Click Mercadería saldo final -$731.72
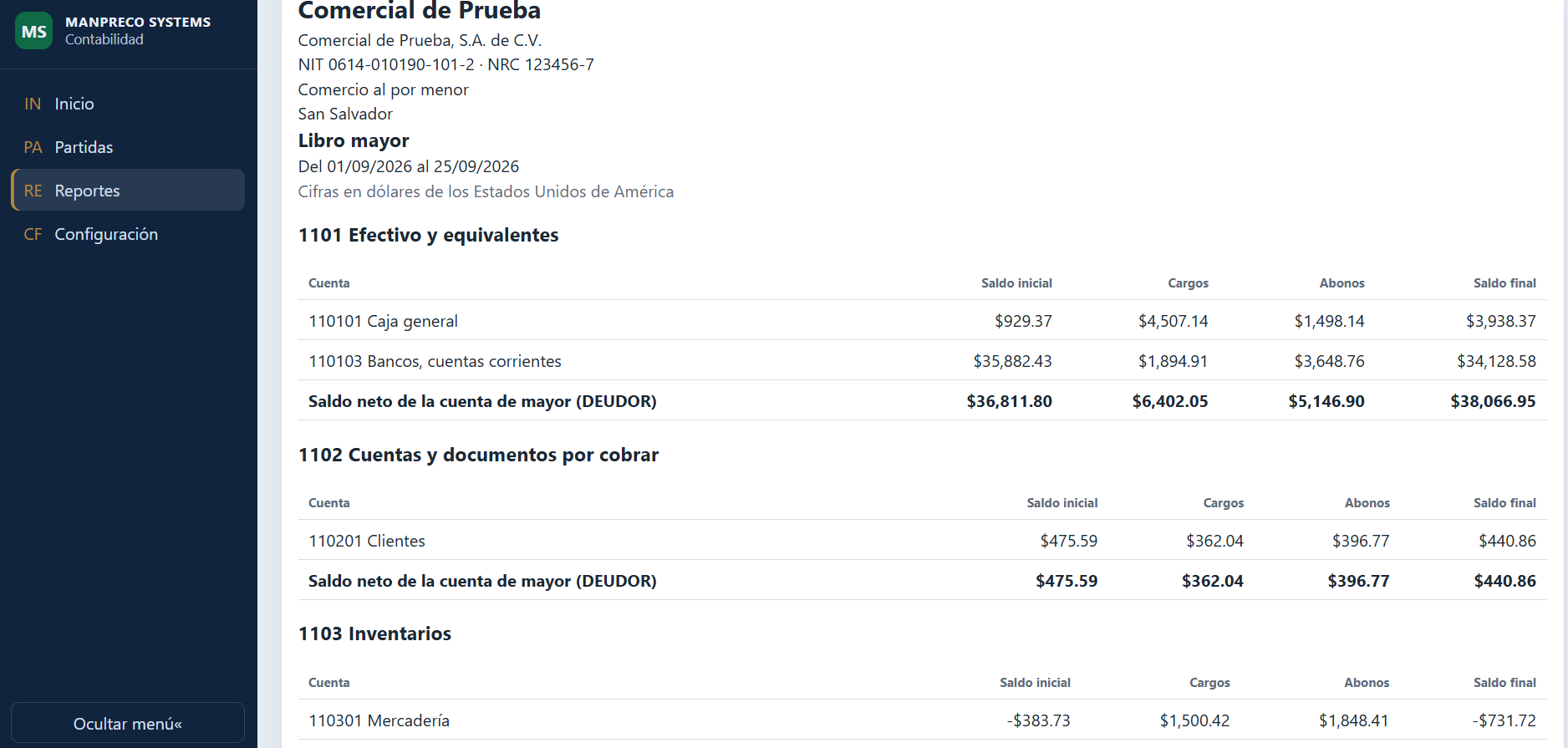The height and width of the screenshot is (748, 1568). (x=1504, y=720)
